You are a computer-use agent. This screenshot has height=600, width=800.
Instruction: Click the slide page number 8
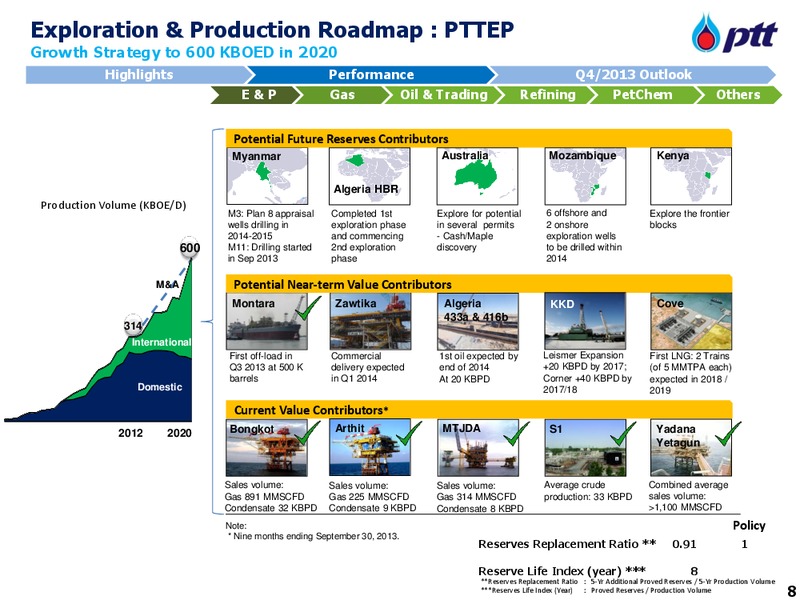click(x=792, y=592)
